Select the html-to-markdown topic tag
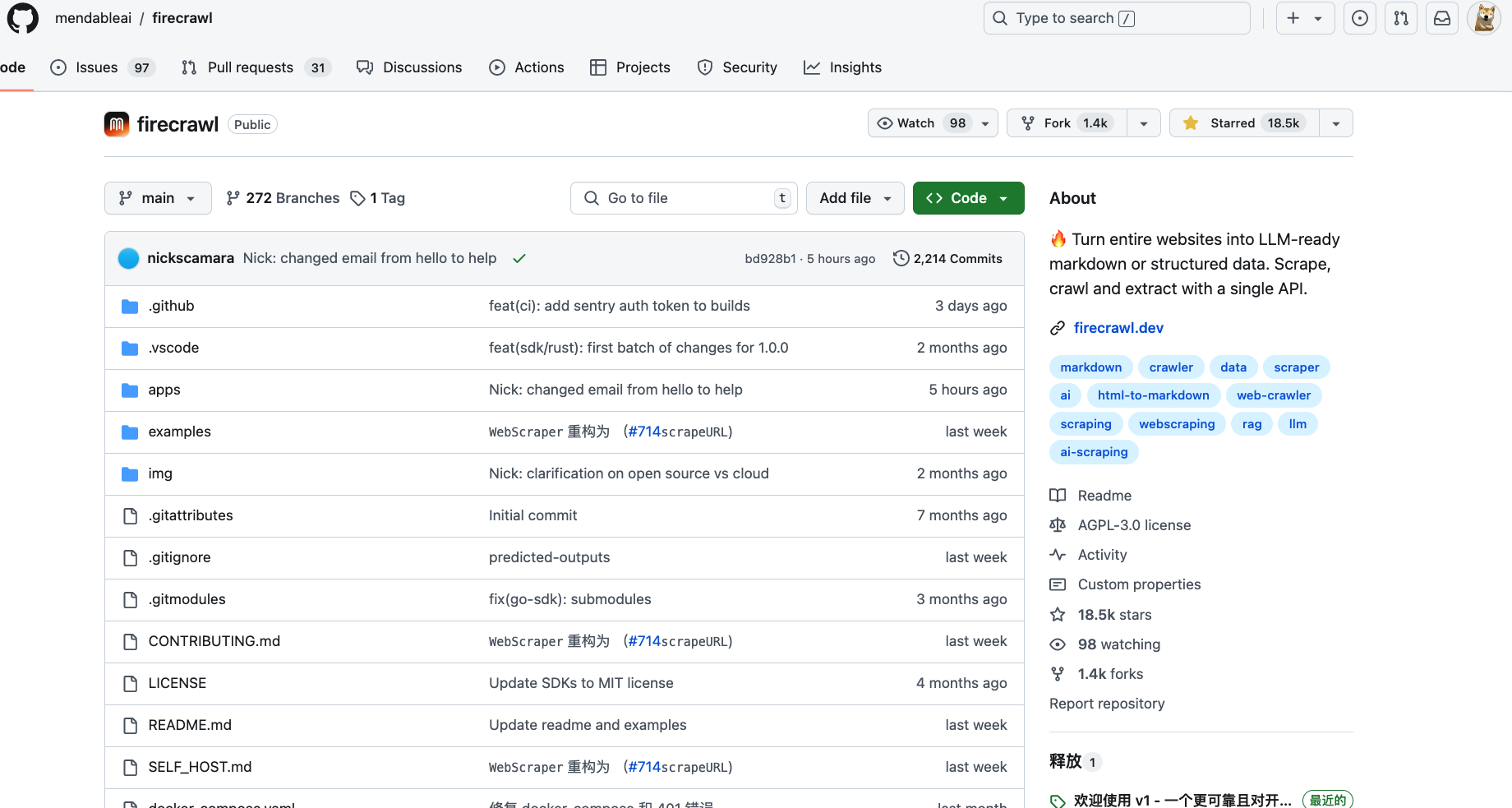The image size is (1512, 808). point(1154,395)
